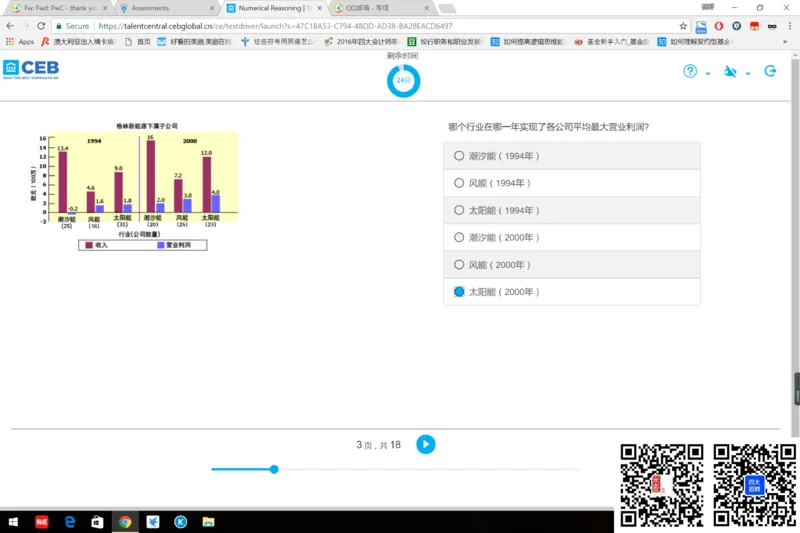Open Microsoft Store from taskbar
This screenshot has width=800, height=533.
(97, 522)
